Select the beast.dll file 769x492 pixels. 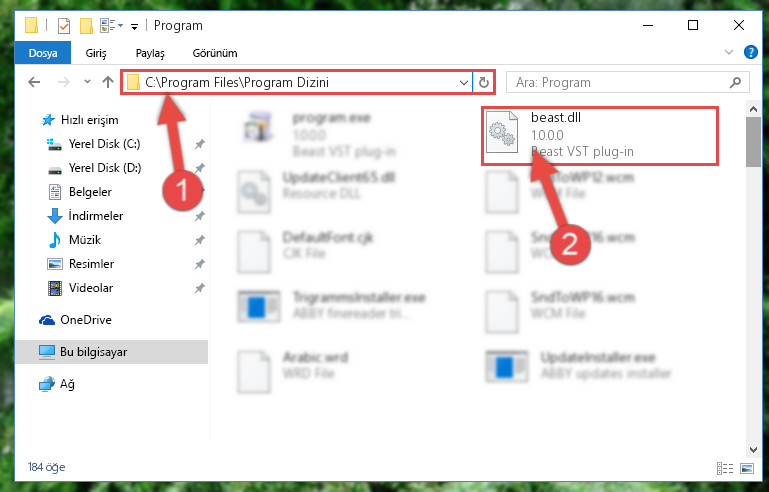point(600,135)
